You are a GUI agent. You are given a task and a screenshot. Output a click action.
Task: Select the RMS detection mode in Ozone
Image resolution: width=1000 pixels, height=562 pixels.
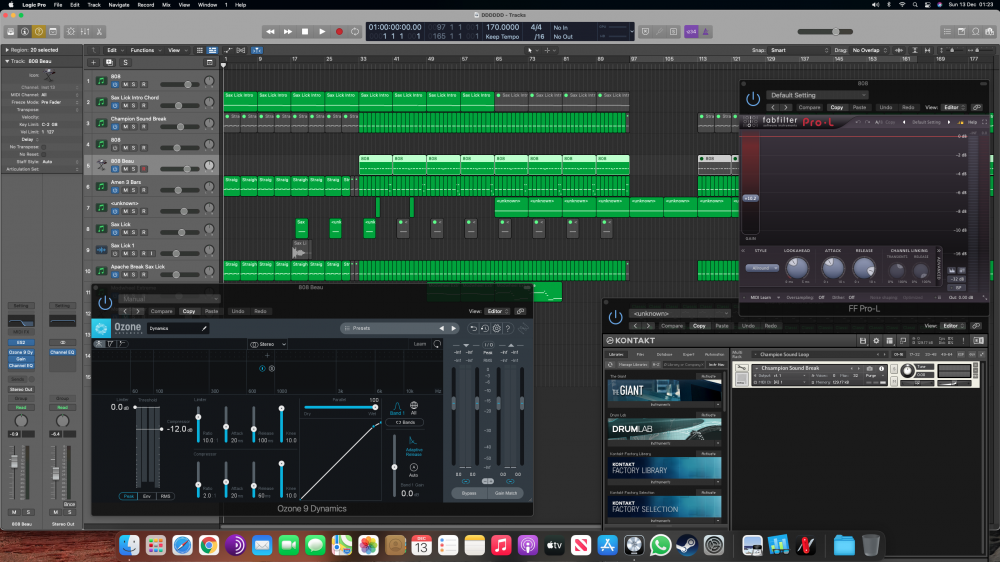pos(165,496)
